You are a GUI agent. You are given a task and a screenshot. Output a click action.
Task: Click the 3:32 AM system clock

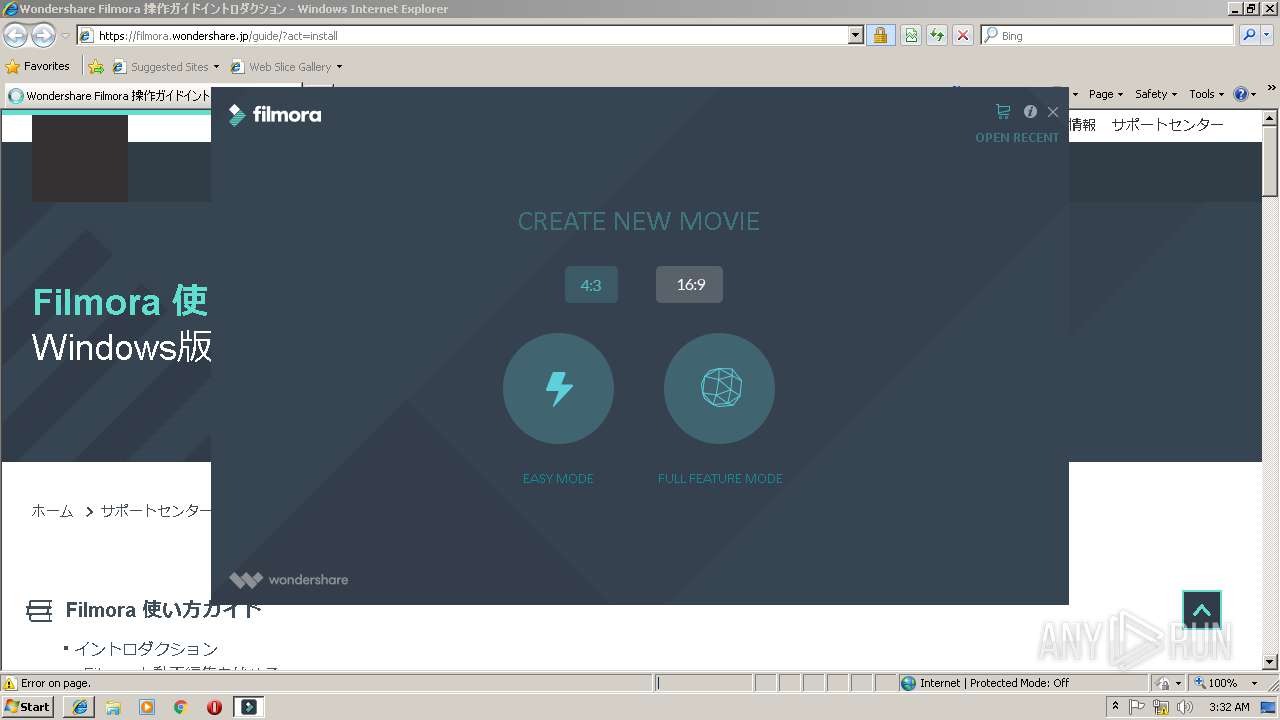tap(1229, 707)
